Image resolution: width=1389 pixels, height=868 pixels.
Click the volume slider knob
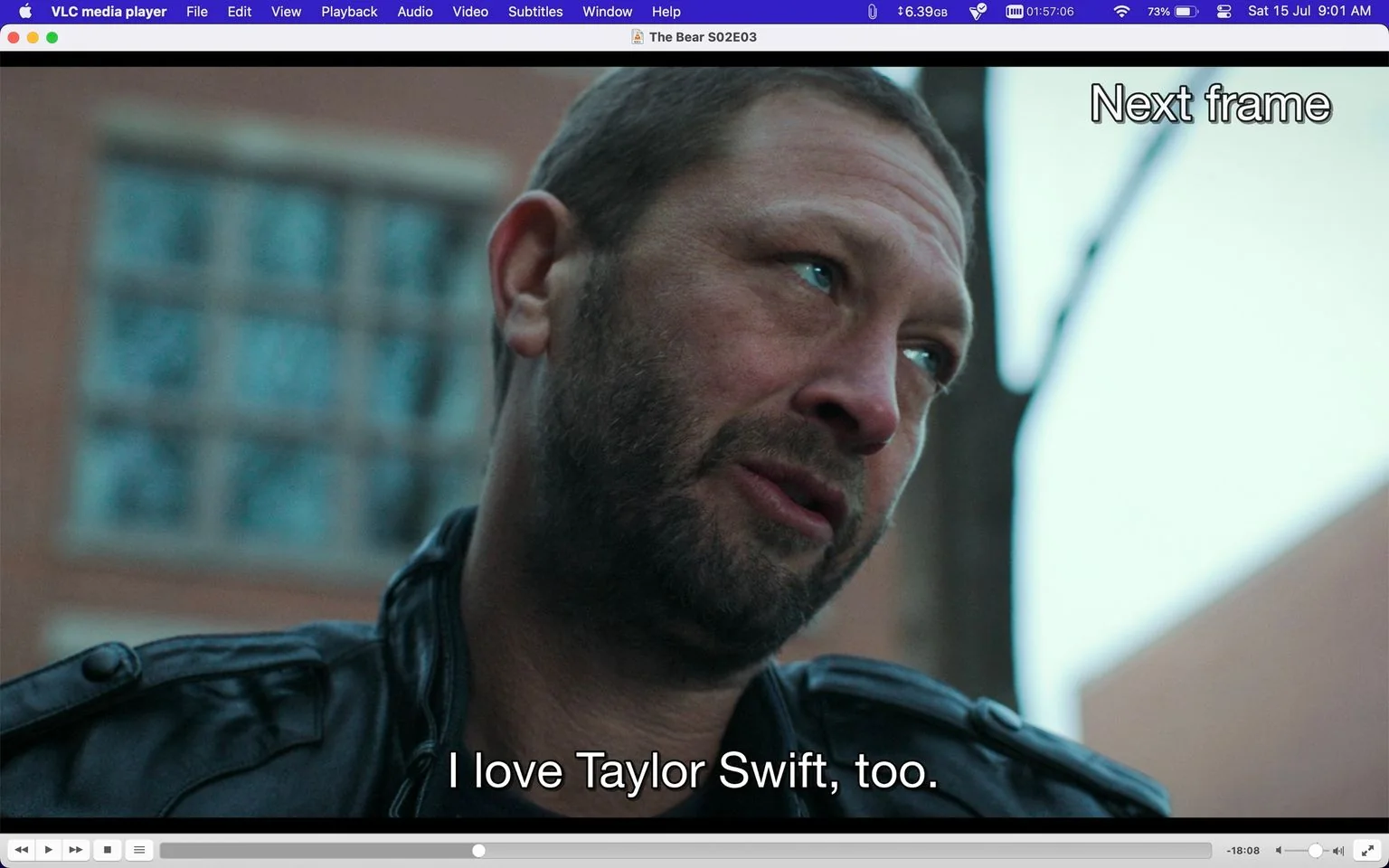click(x=1316, y=851)
